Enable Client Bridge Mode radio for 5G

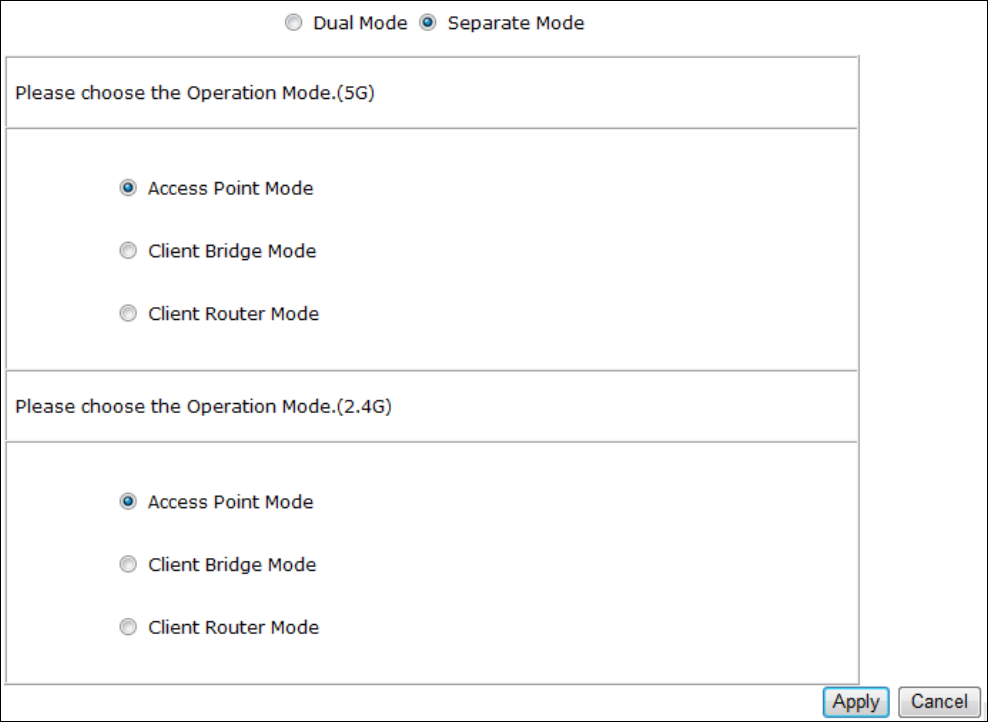[128, 251]
